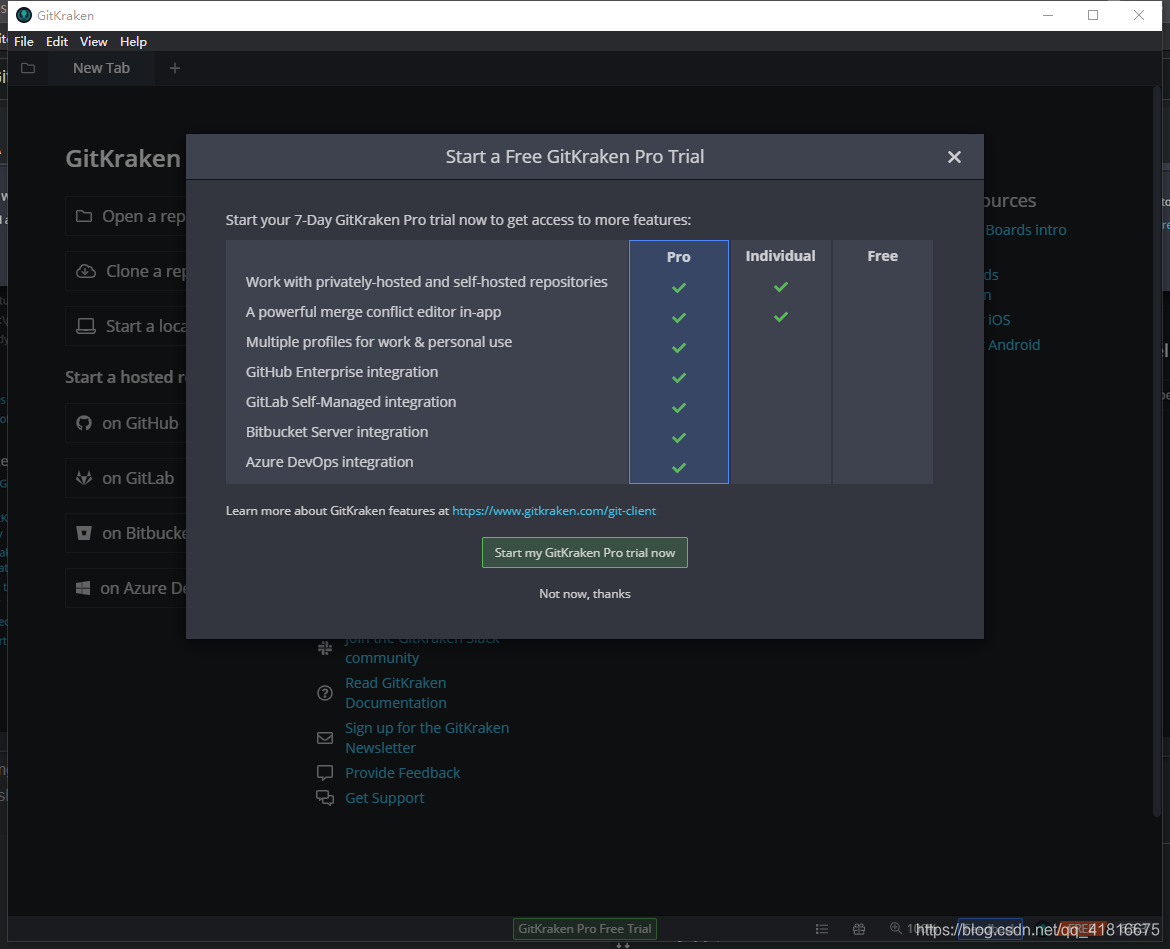Open the Get Support link

tap(384, 798)
